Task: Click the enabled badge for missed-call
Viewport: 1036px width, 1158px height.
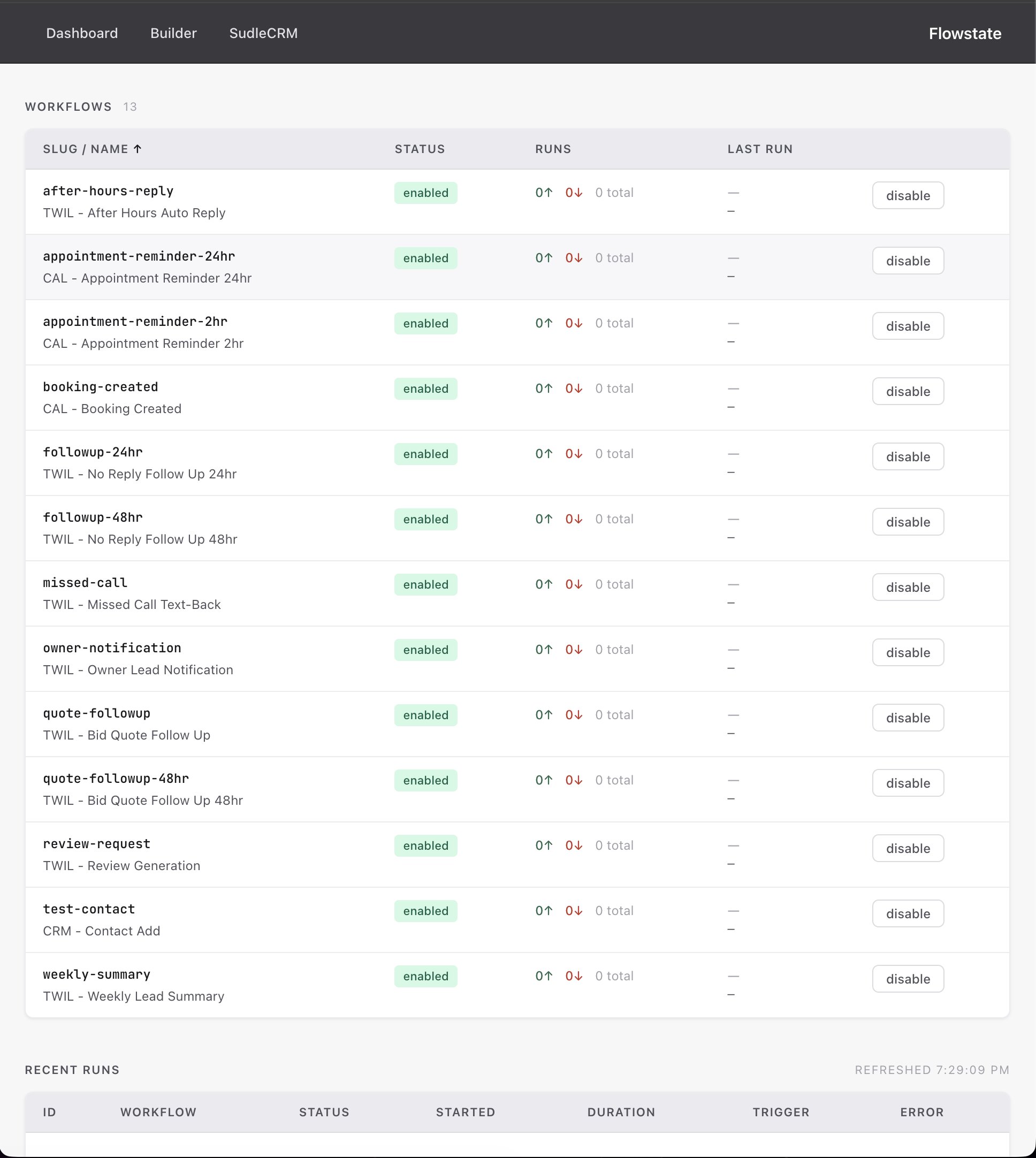Action: (426, 585)
